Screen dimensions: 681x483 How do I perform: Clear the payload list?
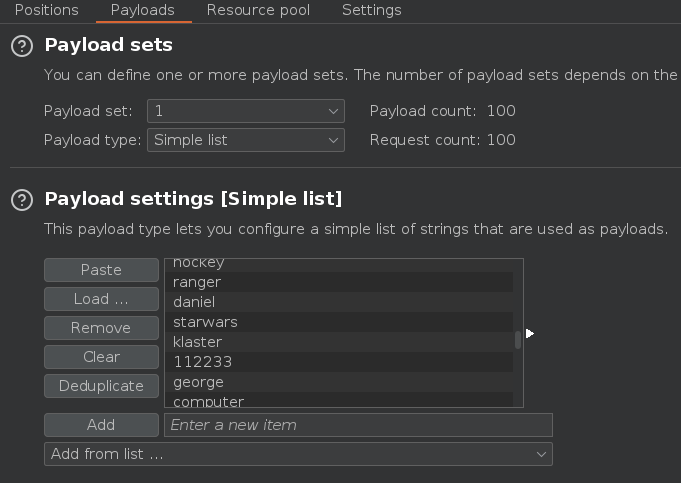pyautogui.click(x=101, y=357)
